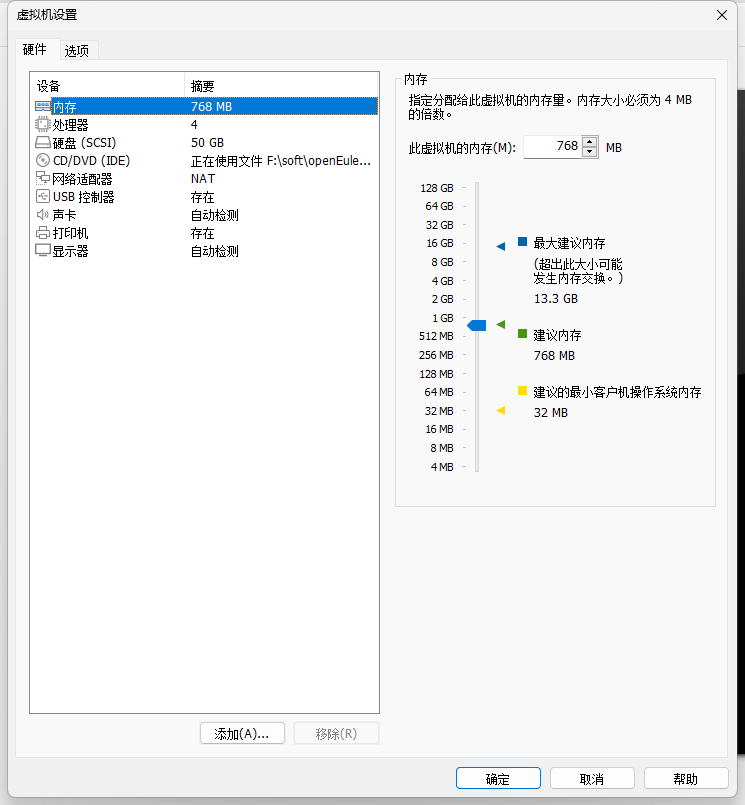745x805 pixels.
Task: Click the blue maximum recommended memory marker
Action: [x=501, y=246]
